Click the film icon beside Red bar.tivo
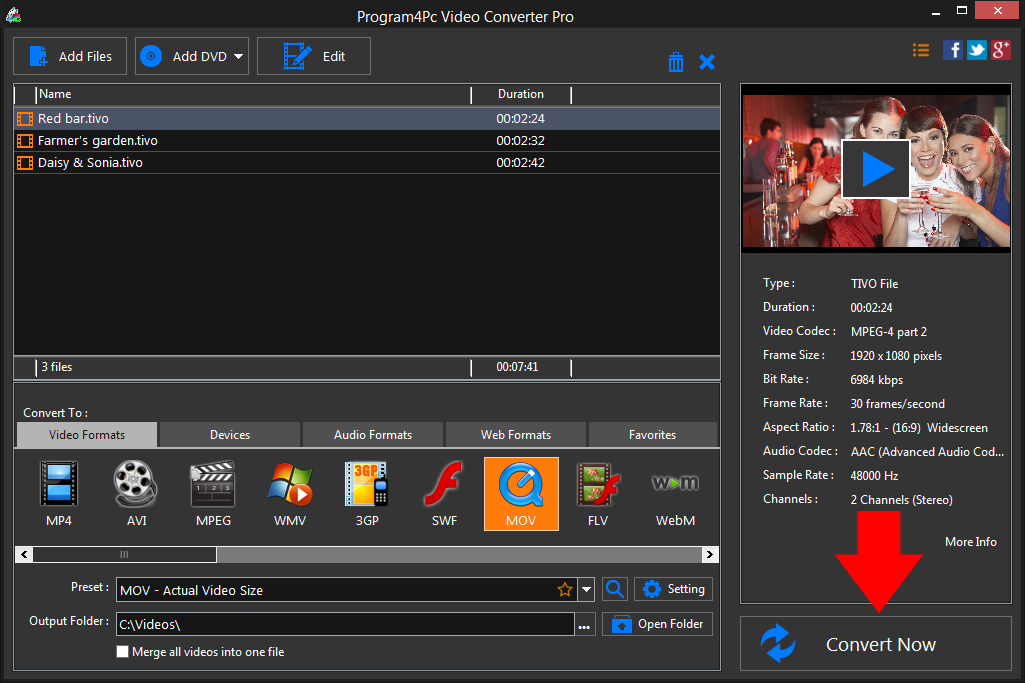 tap(25, 118)
